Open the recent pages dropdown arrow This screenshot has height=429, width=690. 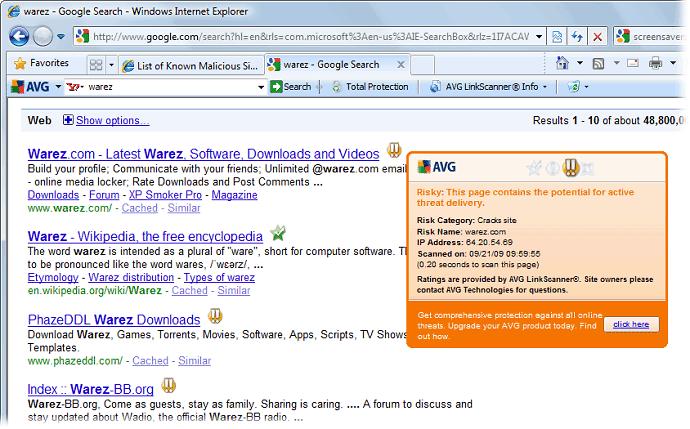pyautogui.click(x=61, y=37)
